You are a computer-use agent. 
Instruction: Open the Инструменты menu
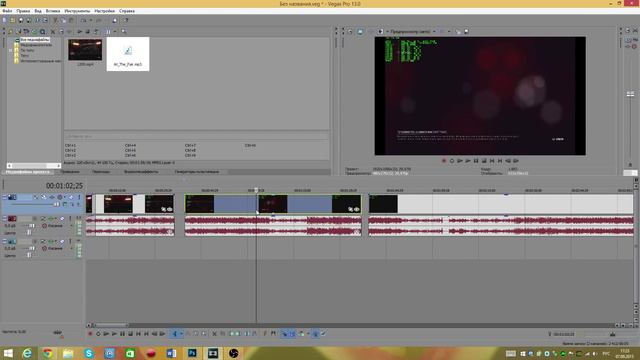(77, 11)
